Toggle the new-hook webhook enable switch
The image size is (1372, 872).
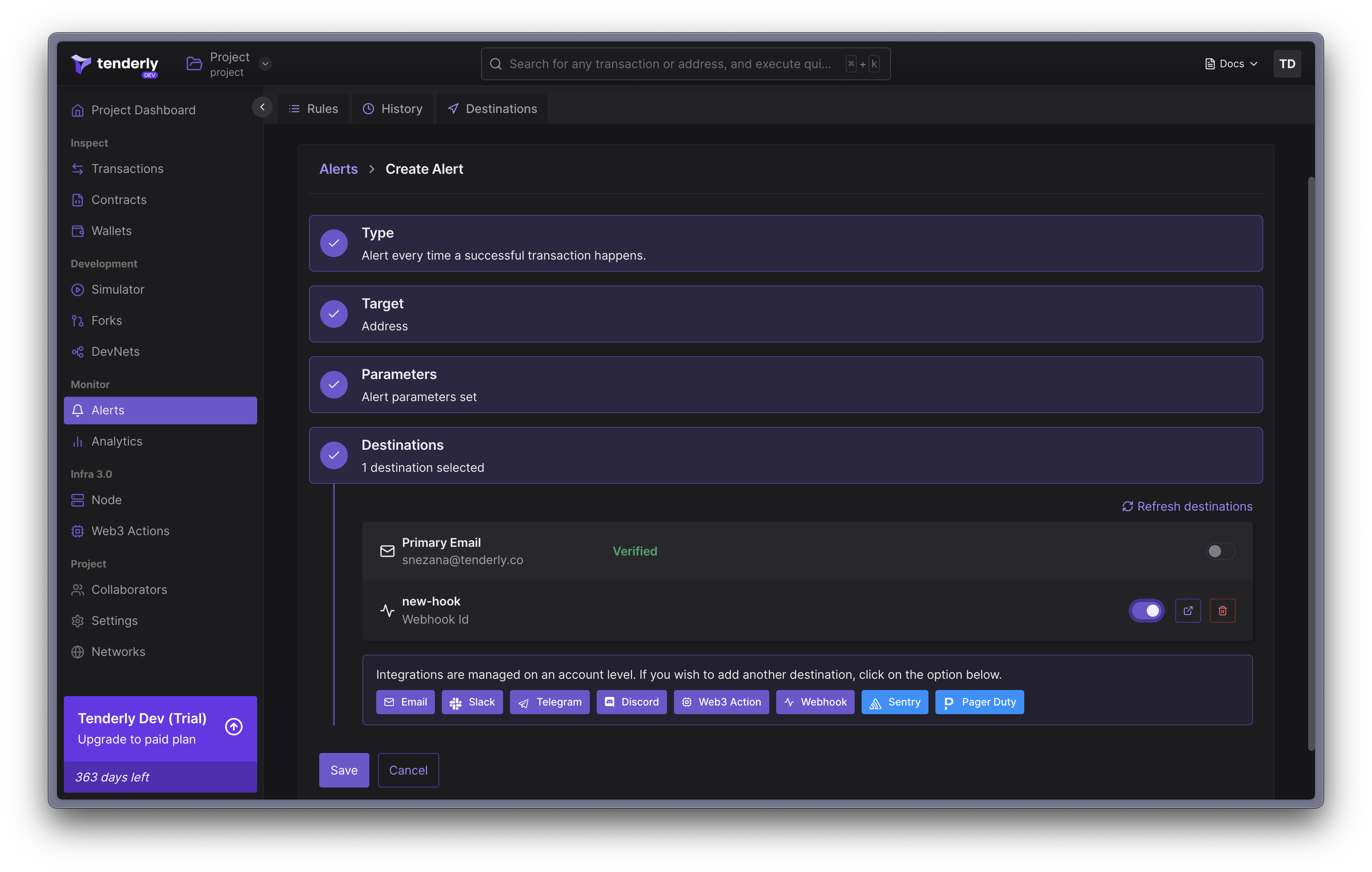1146,610
